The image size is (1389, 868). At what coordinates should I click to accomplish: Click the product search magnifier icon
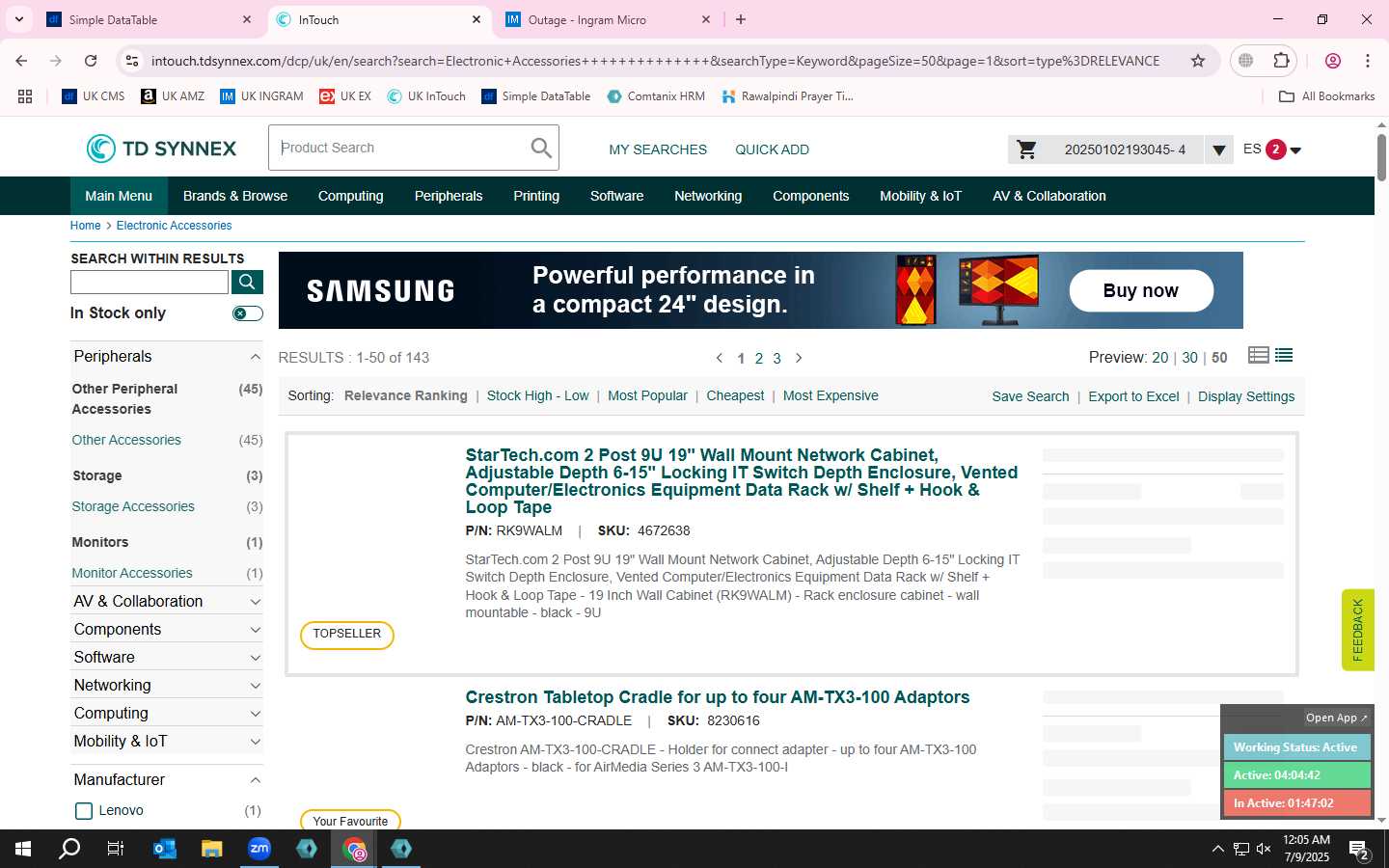pyautogui.click(x=541, y=148)
